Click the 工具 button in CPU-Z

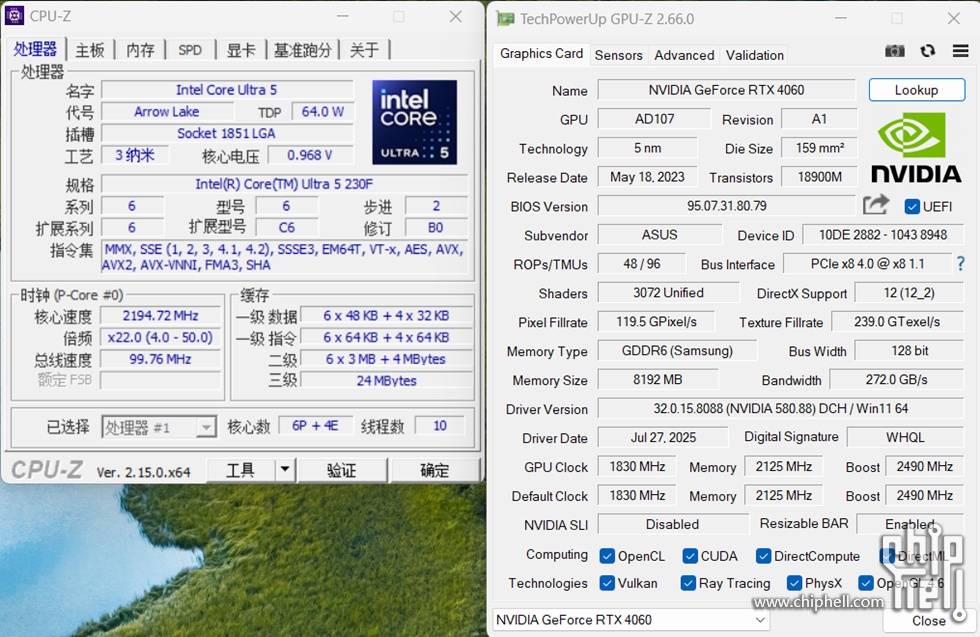(x=241, y=470)
